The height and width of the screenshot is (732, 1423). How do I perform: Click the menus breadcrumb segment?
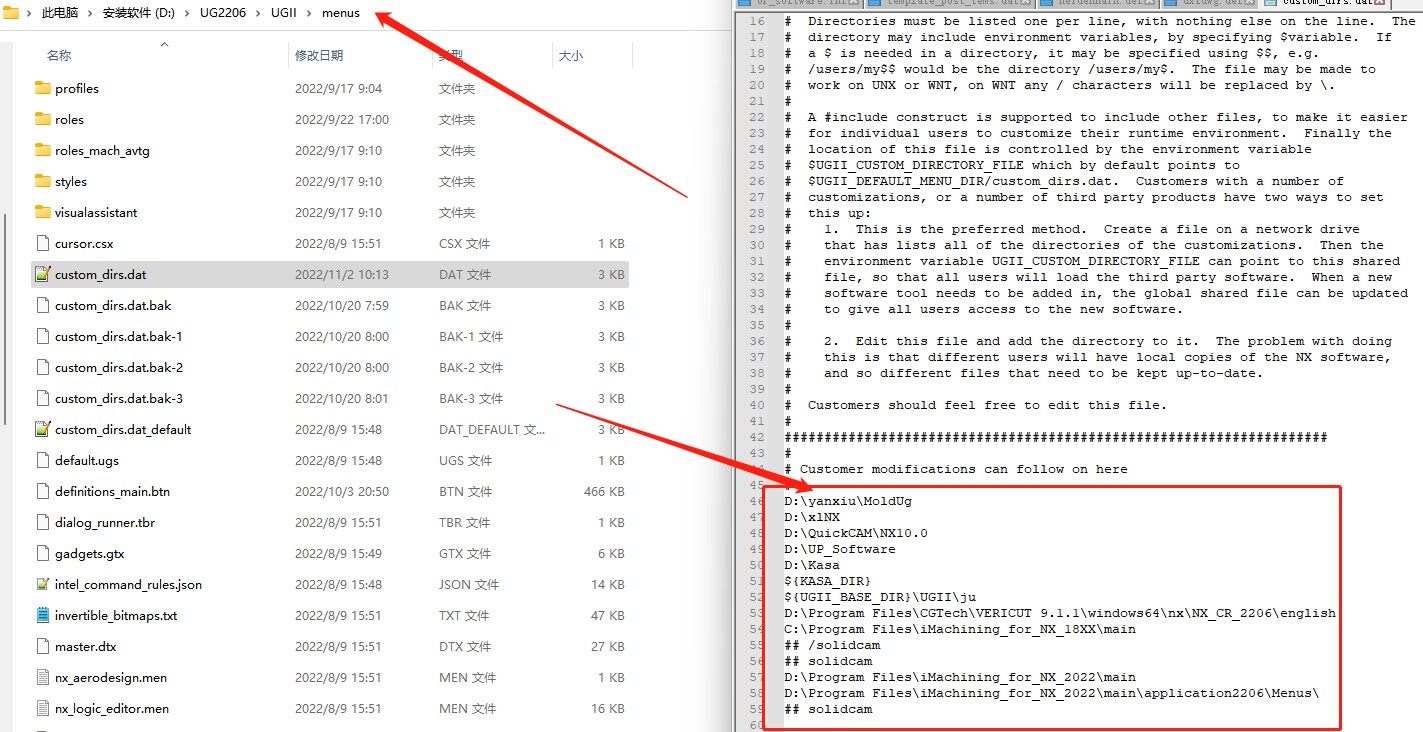[x=341, y=13]
